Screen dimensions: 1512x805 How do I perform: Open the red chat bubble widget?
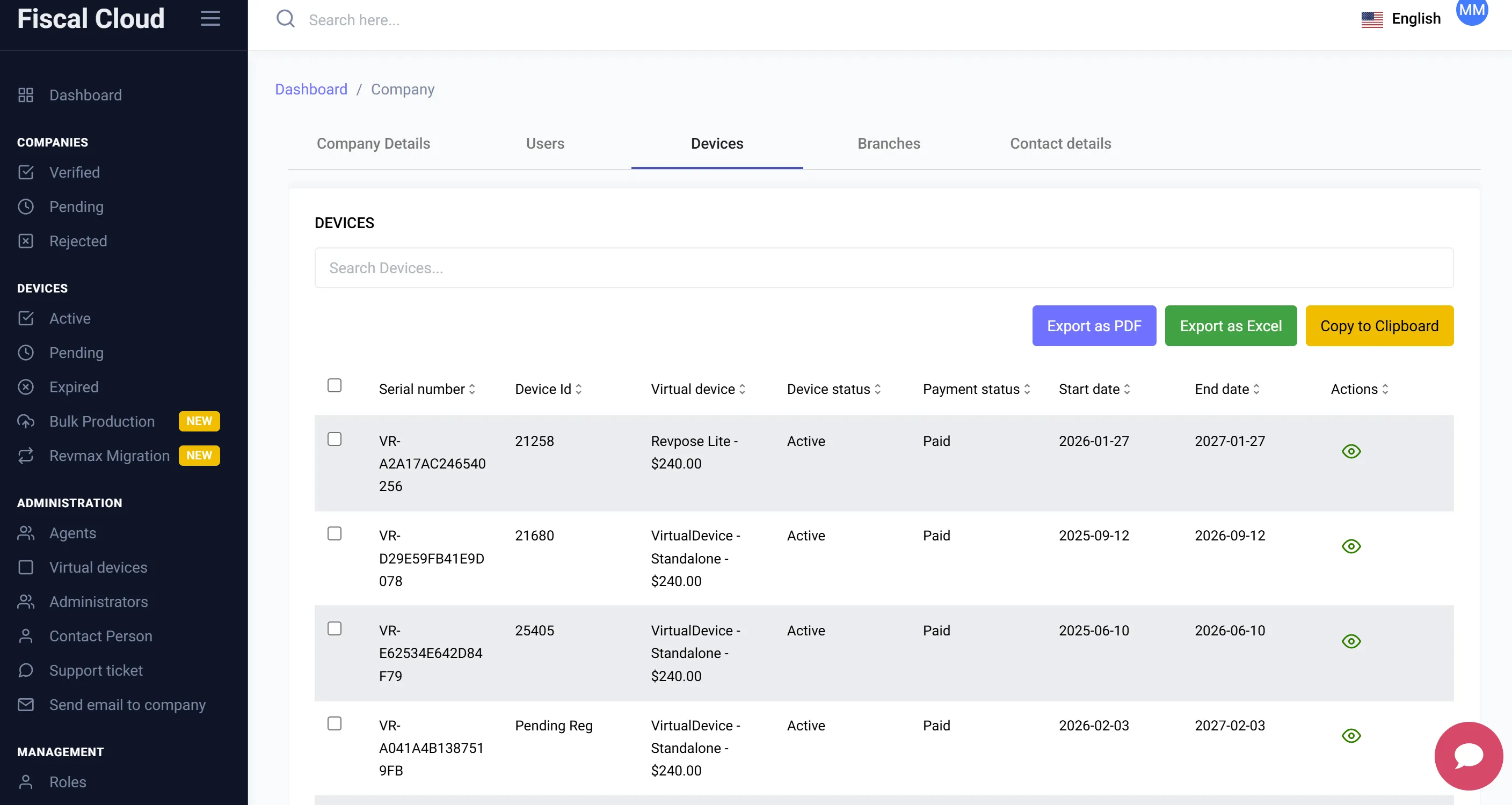[x=1468, y=756]
